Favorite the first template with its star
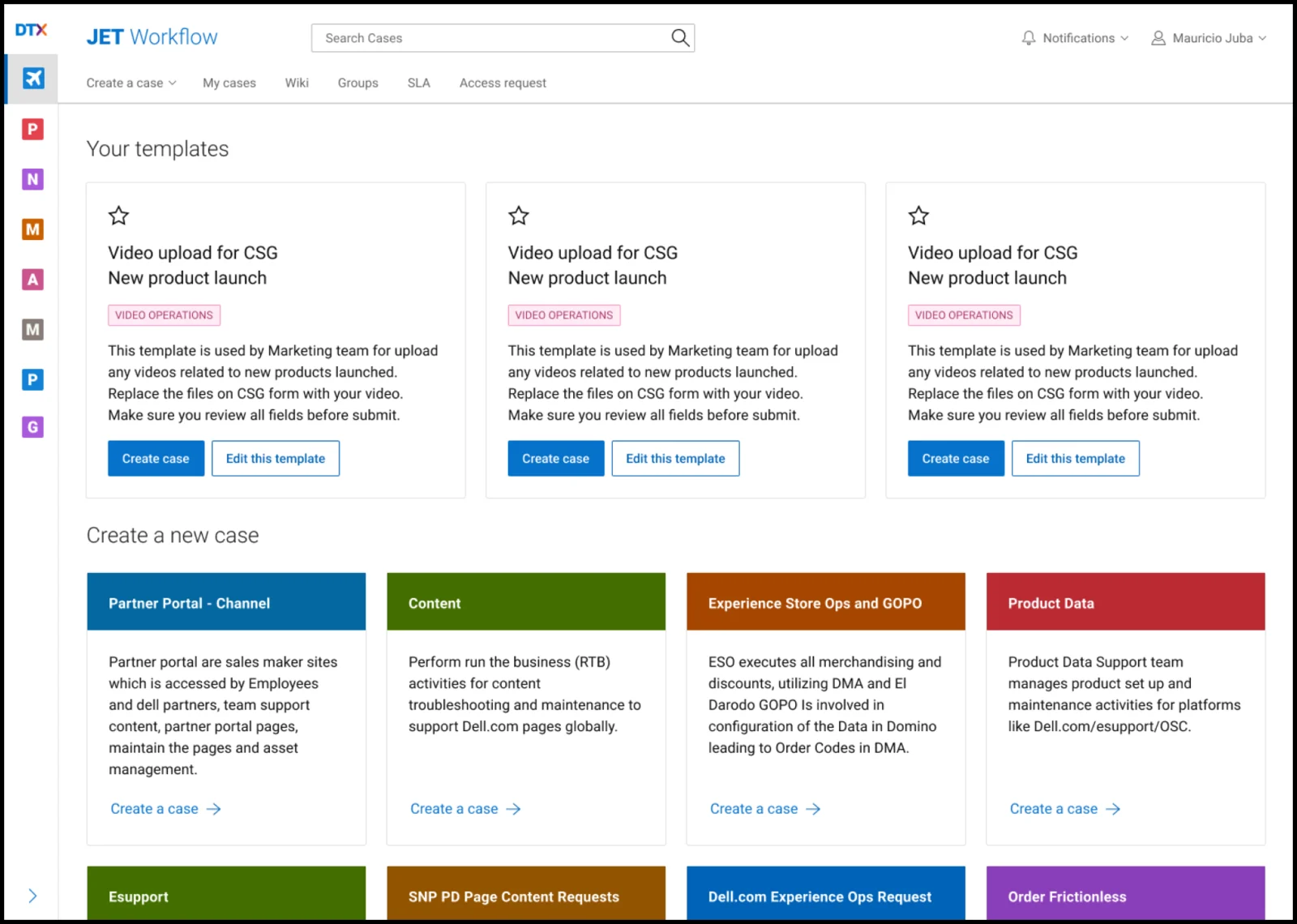Image resolution: width=1297 pixels, height=924 pixels. (x=119, y=216)
